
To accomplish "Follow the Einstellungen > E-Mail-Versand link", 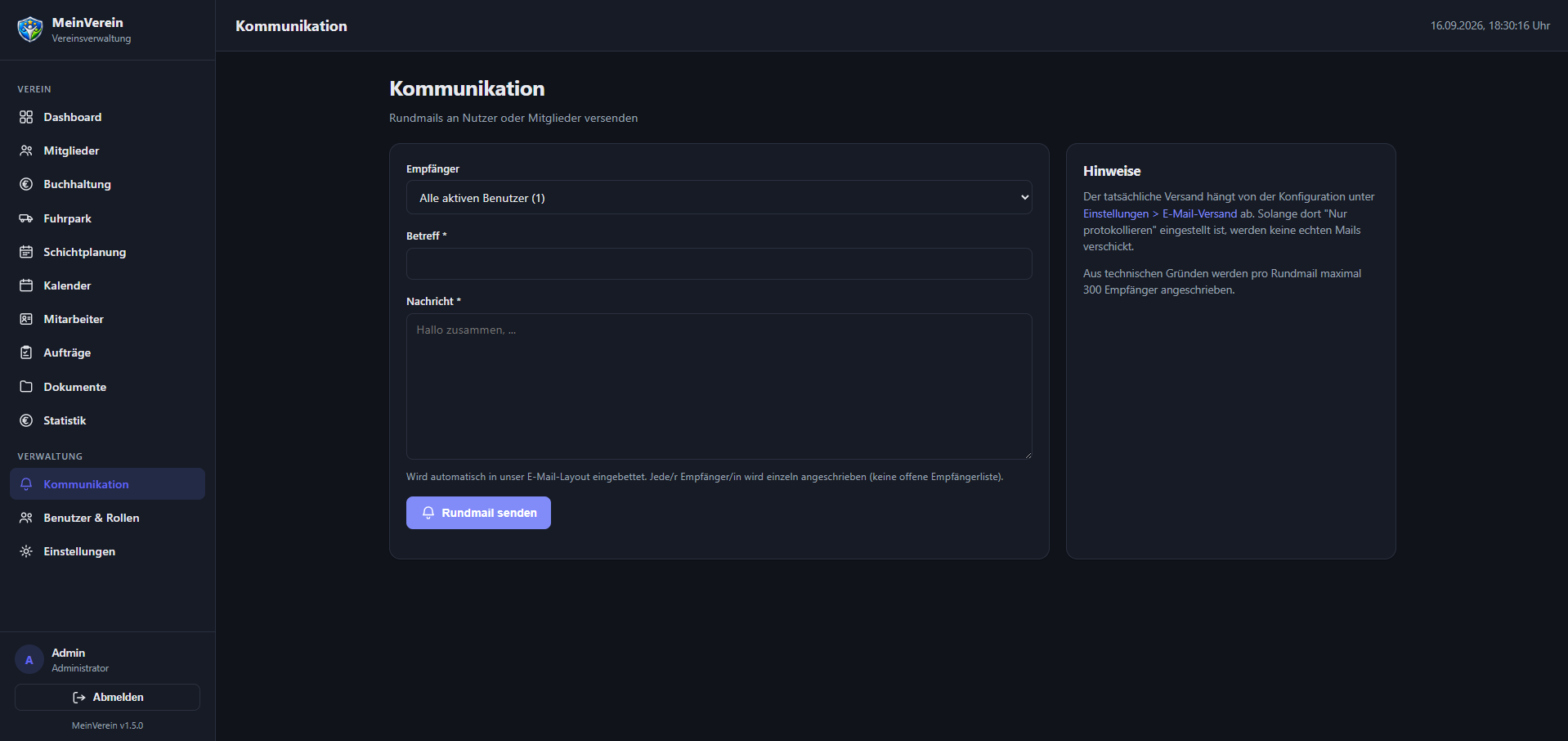I will coord(1160,213).
